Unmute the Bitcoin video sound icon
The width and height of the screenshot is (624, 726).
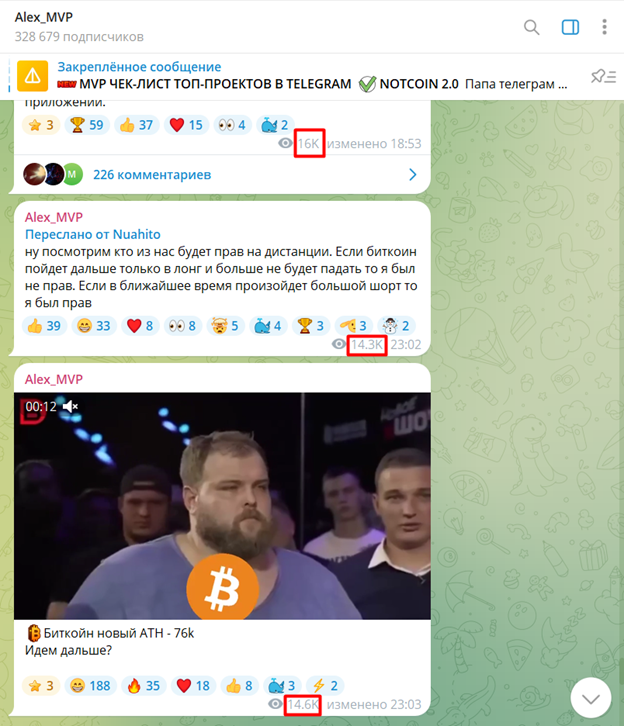(x=70, y=407)
